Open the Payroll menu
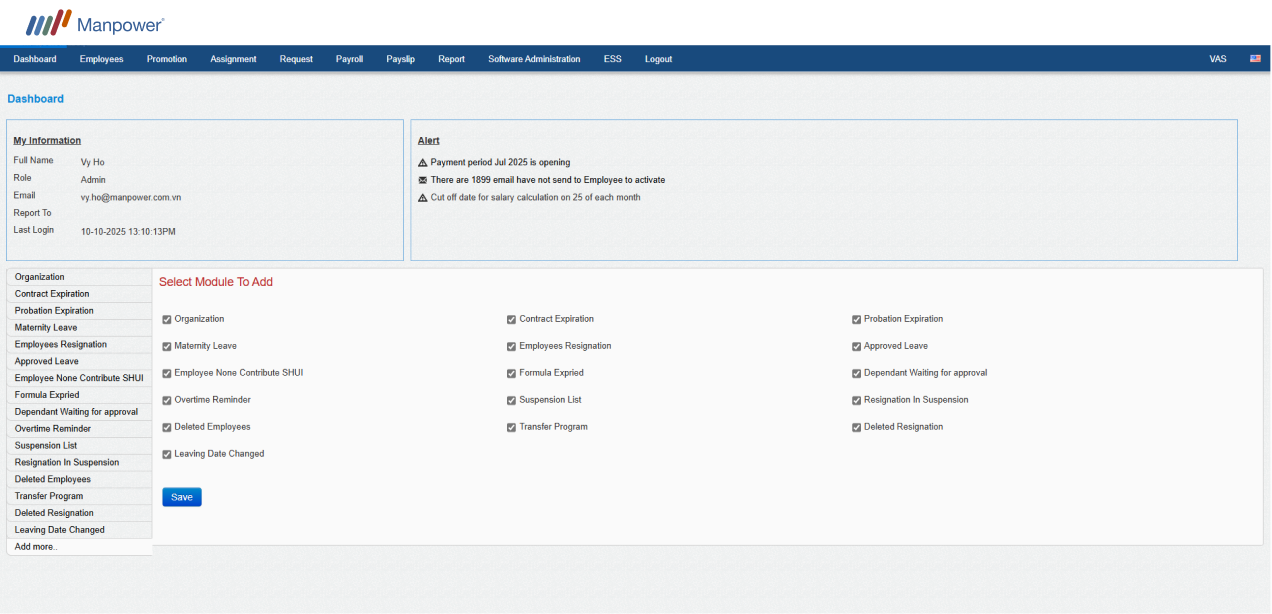Viewport: 1272px width, 614px height. point(350,59)
